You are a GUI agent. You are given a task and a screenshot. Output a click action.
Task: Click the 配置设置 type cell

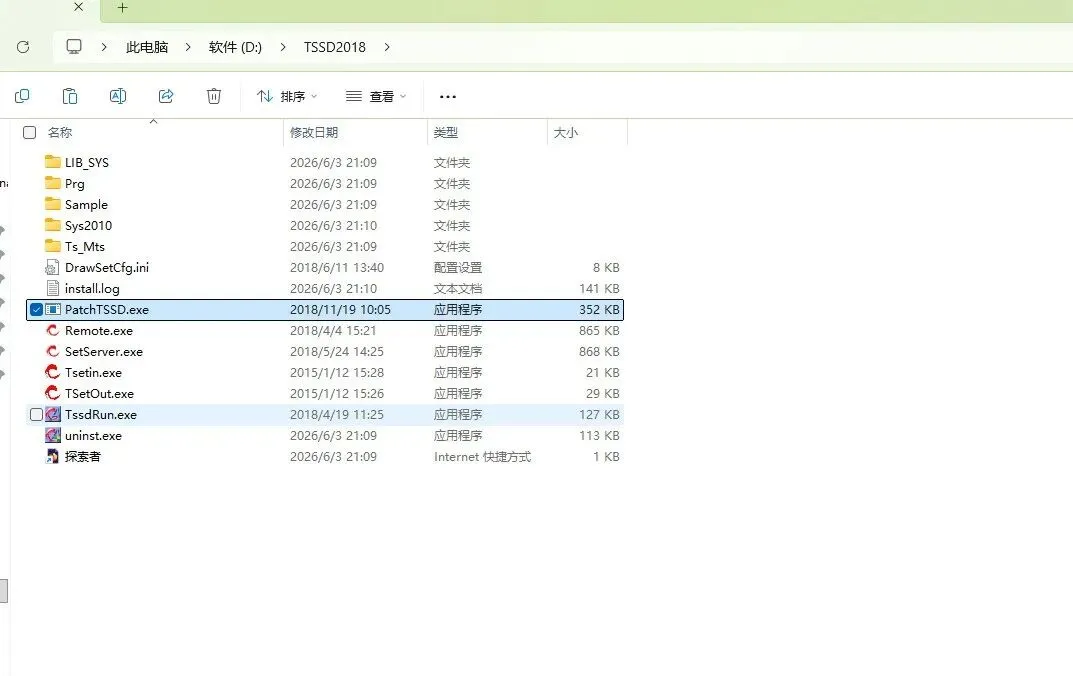tap(458, 268)
